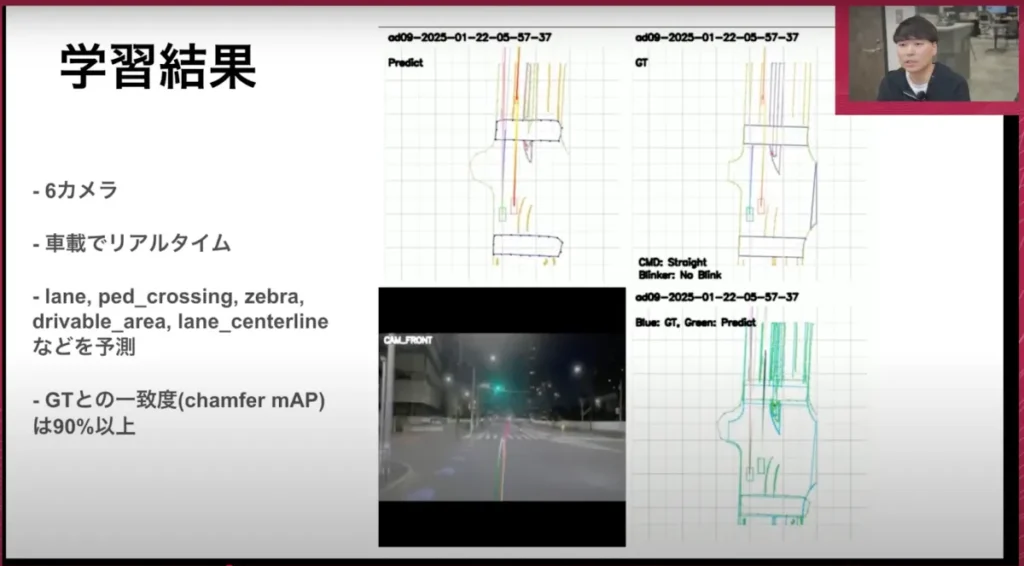Screen dimensions: 1024x566
Task: Select the front camera night road image
Action: 501,430
